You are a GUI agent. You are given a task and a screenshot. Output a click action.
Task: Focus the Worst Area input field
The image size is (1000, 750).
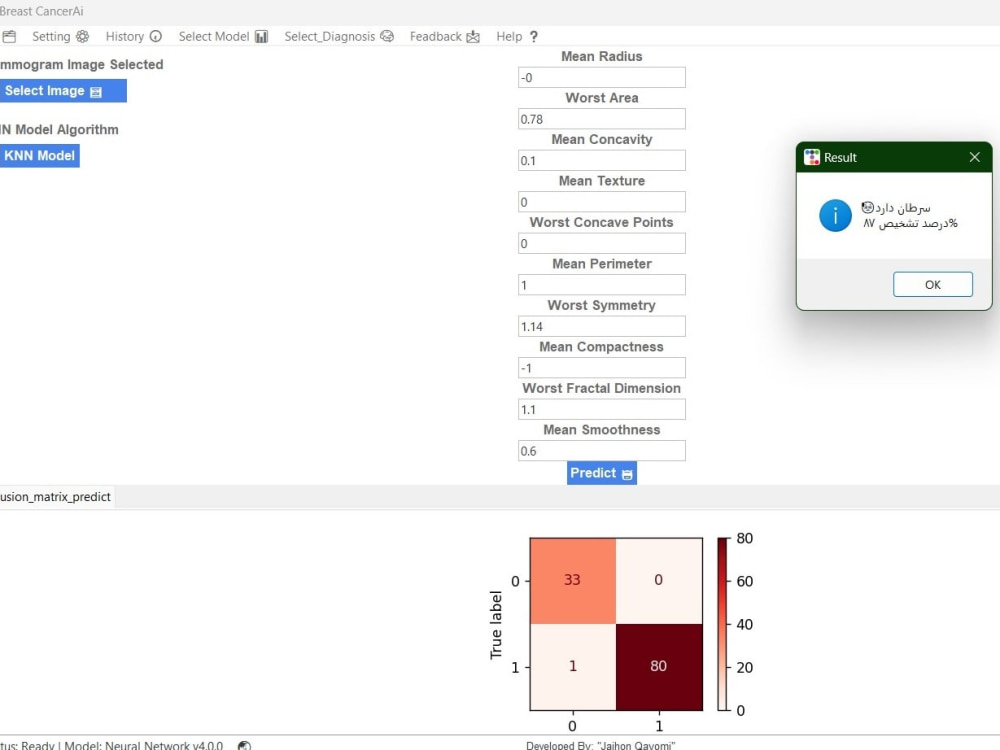(x=601, y=119)
